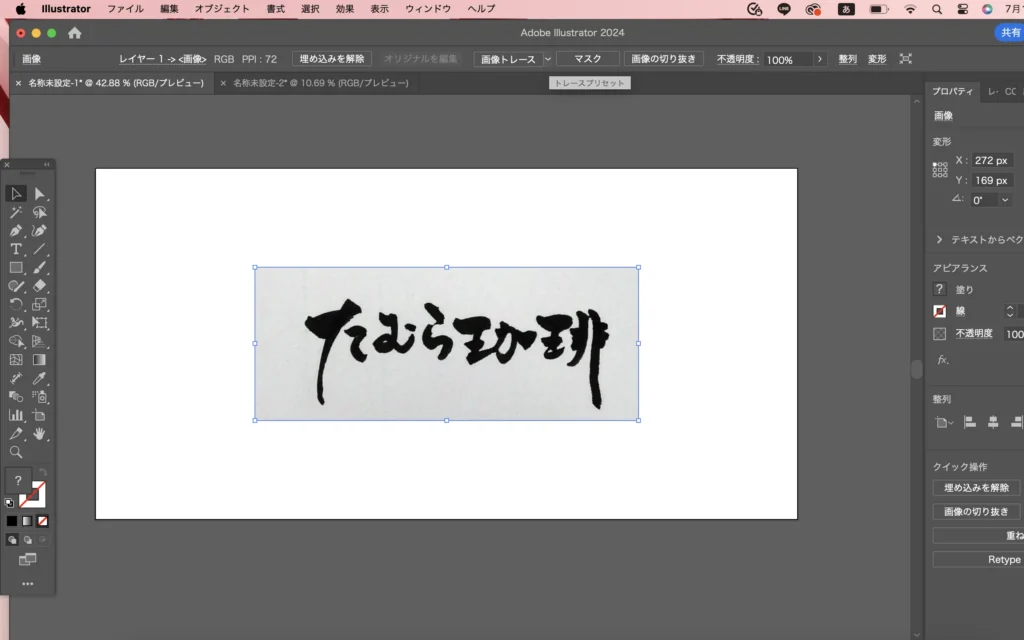Select the Pen tool

click(16, 231)
